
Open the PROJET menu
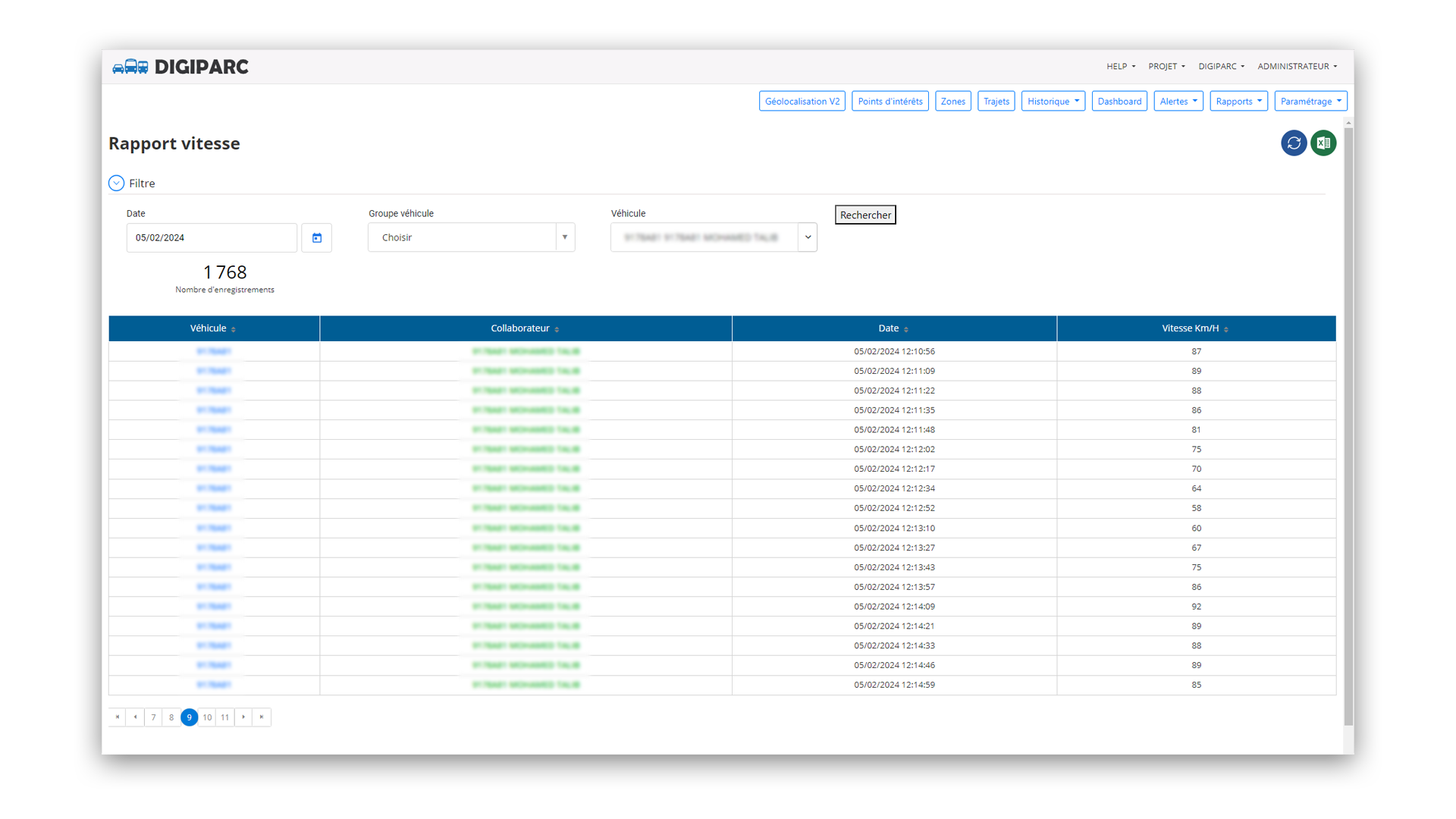pos(1166,67)
